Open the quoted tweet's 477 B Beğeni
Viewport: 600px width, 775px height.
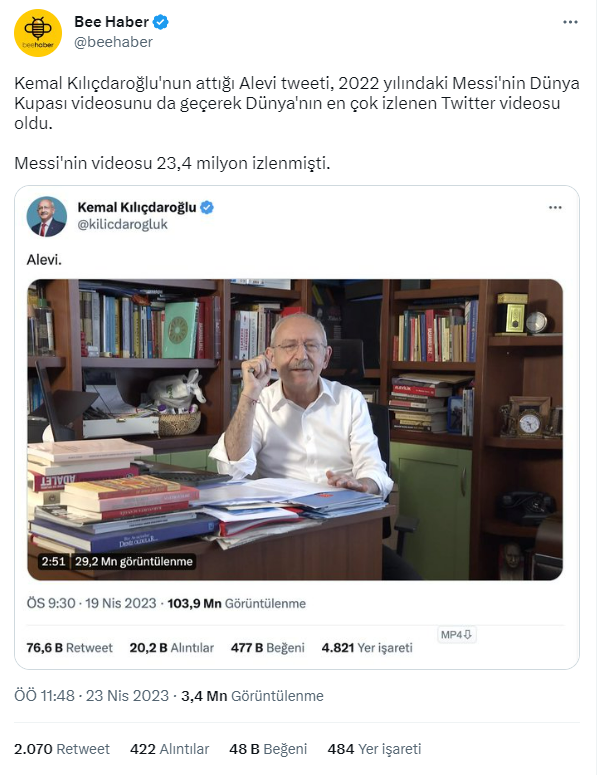point(267,647)
